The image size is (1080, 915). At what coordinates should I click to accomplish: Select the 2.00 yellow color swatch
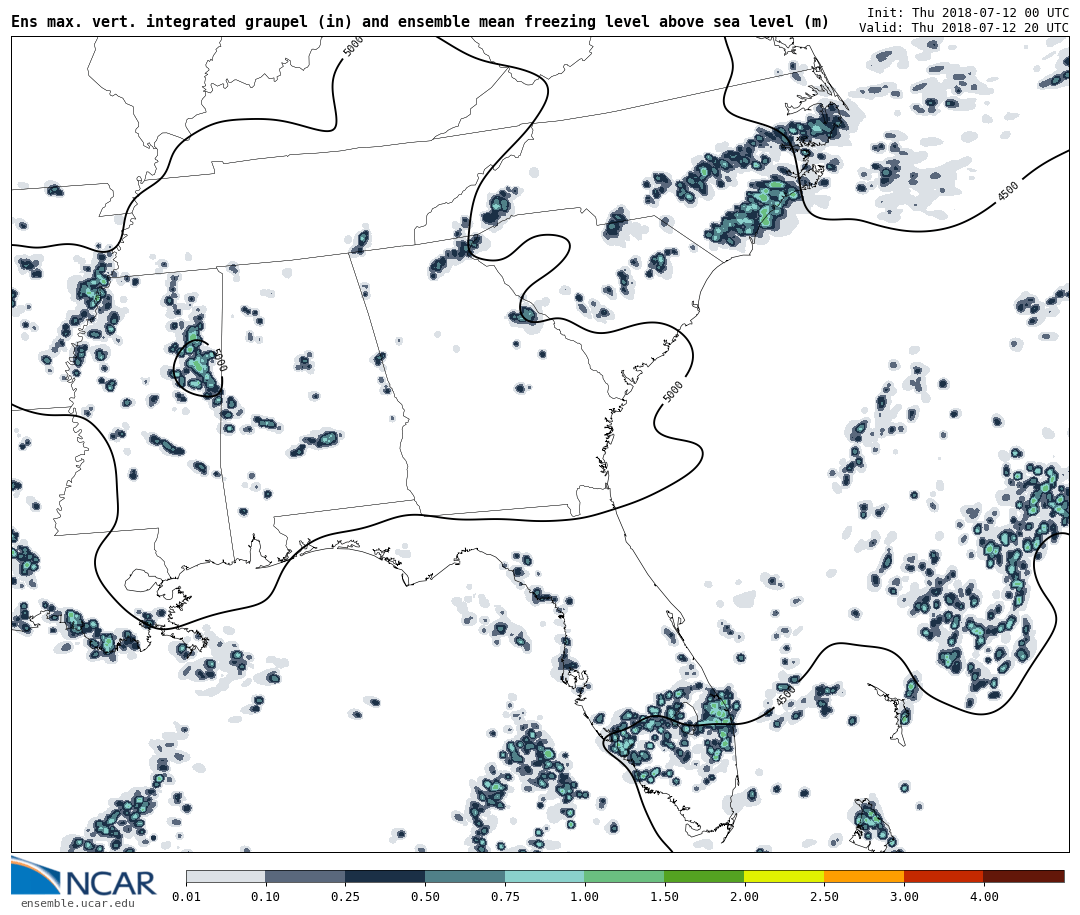click(x=785, y=877)
